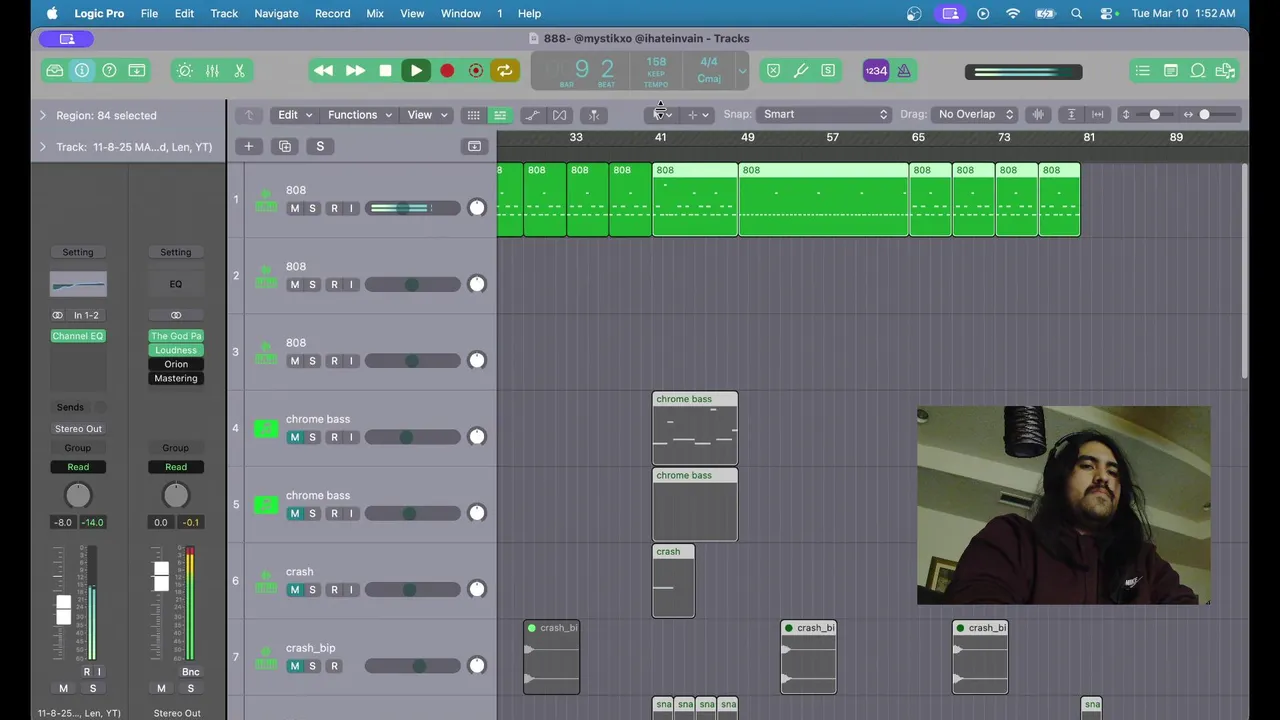Click the Channel EQ plugin slot
Viewport: 1280px width, 720px height.
click(78, 336)
